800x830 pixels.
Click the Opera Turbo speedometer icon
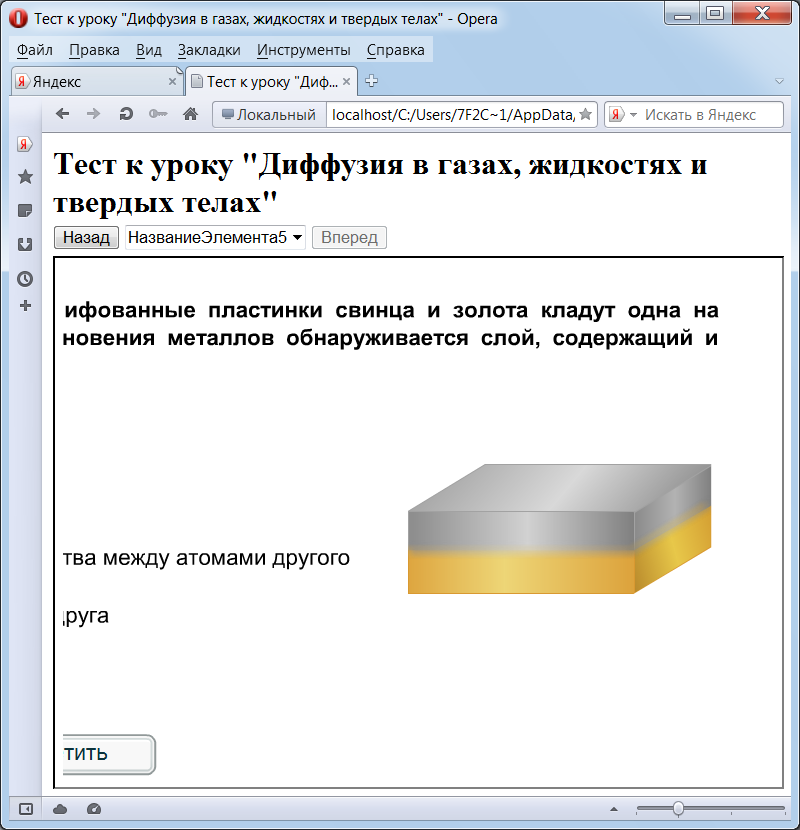94,809
